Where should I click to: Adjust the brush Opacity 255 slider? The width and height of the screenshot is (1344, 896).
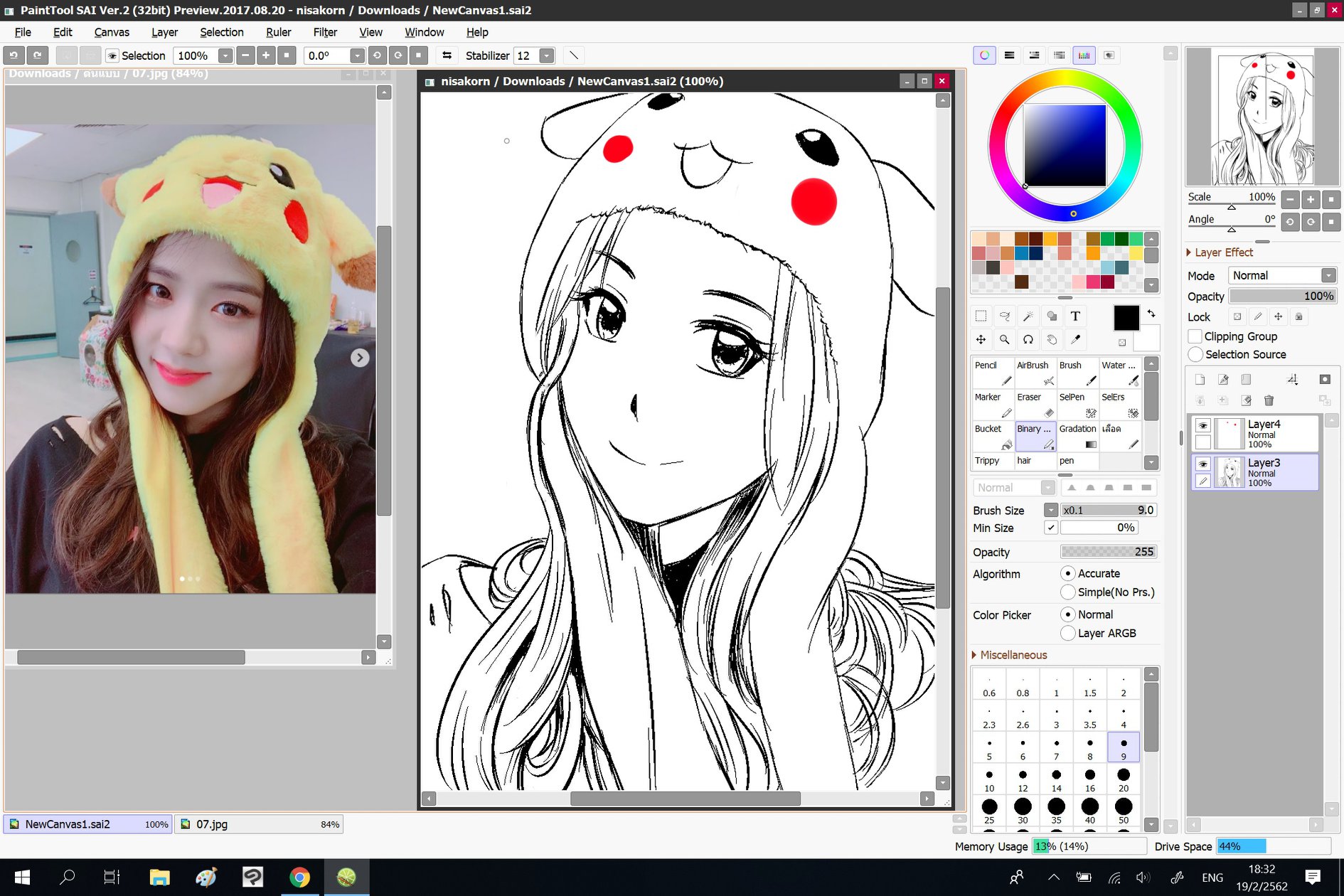point(1109,552)
